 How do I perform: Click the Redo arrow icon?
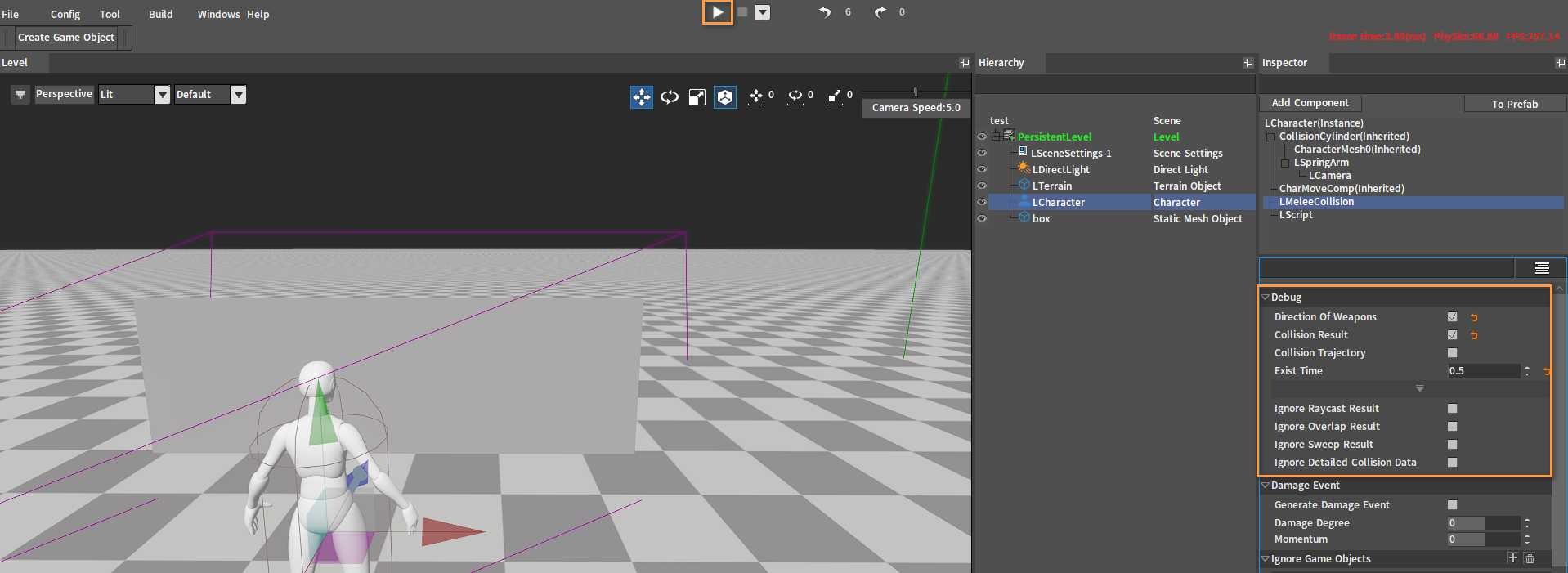pos(880,12)
